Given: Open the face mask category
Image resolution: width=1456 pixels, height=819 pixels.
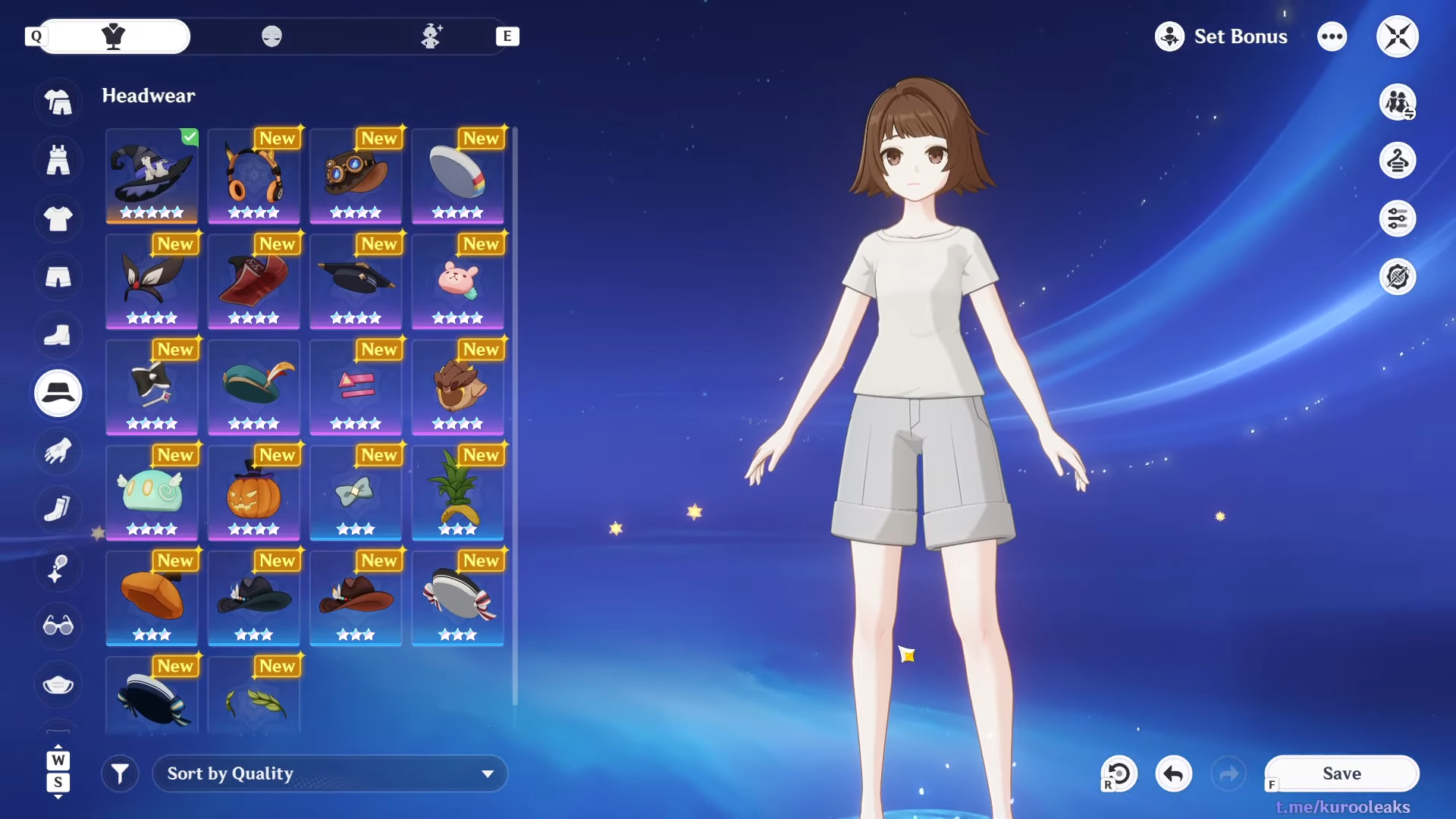Looking at the screenshot, I should (x=58, y=685).
